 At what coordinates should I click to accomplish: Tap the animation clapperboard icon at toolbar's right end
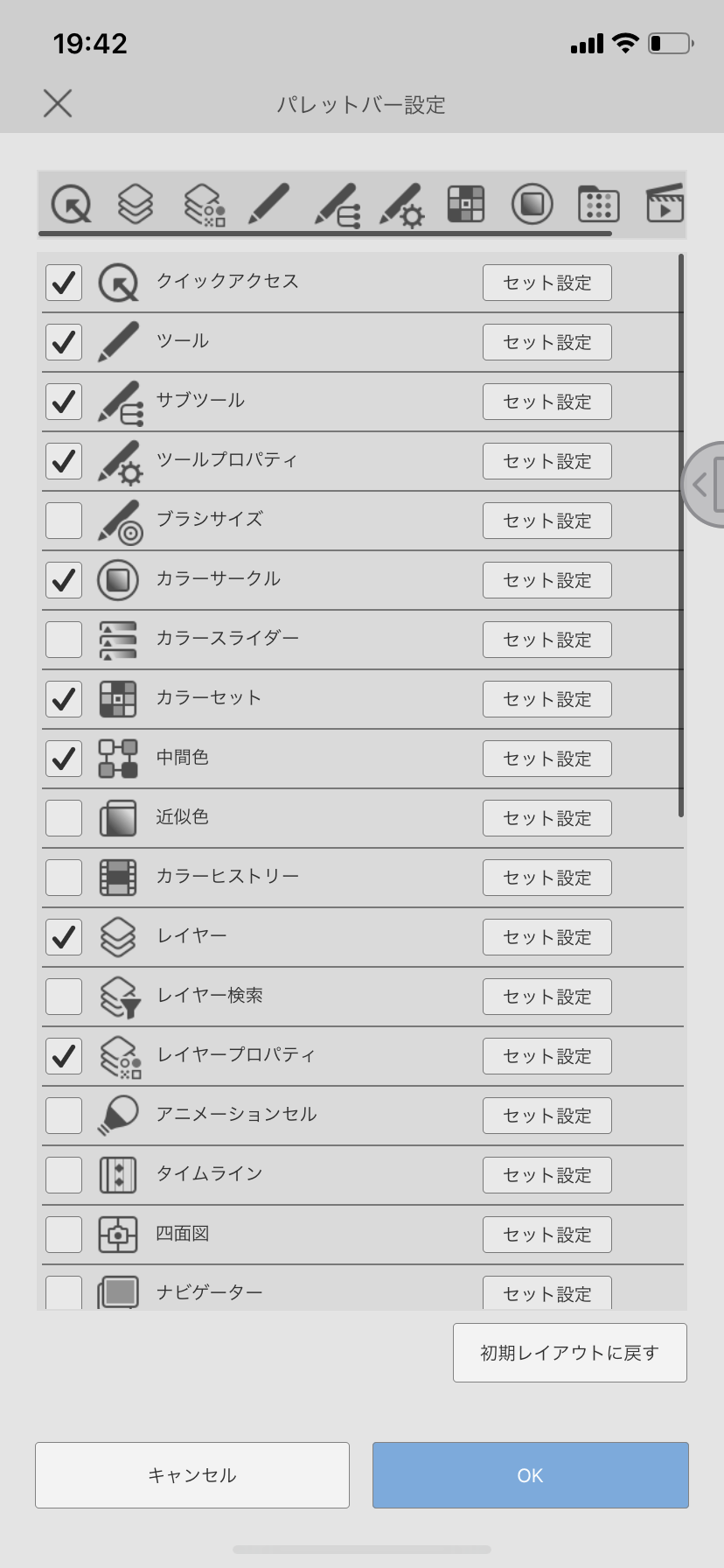(665, 204)
